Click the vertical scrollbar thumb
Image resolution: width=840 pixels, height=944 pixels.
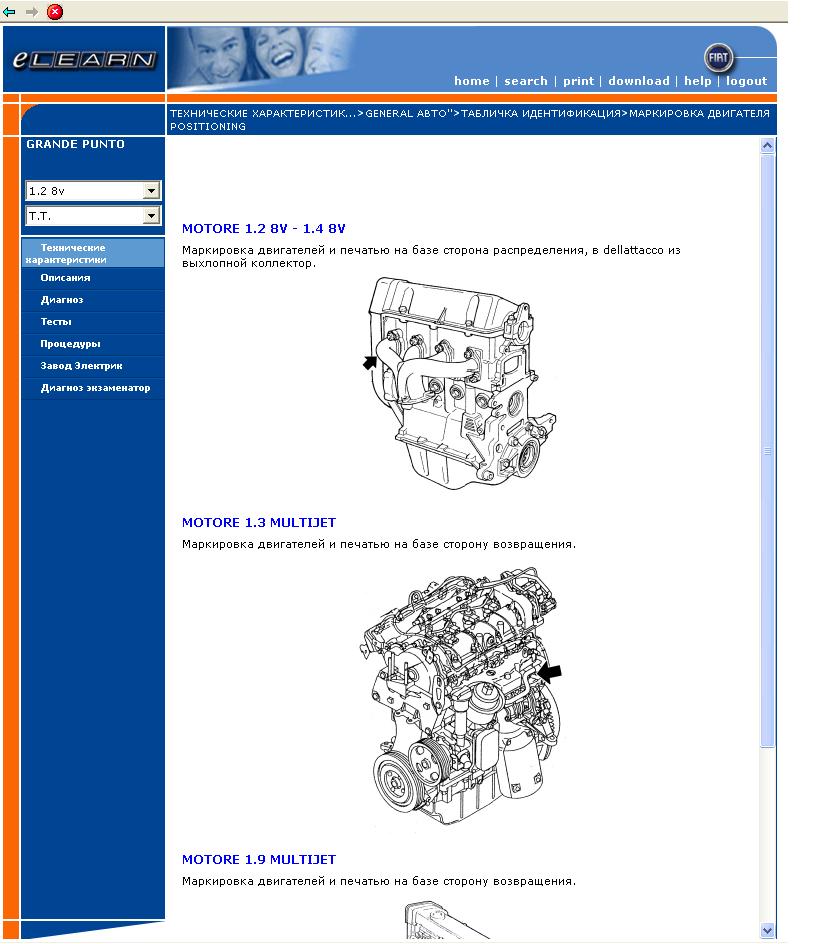point(767,450)
